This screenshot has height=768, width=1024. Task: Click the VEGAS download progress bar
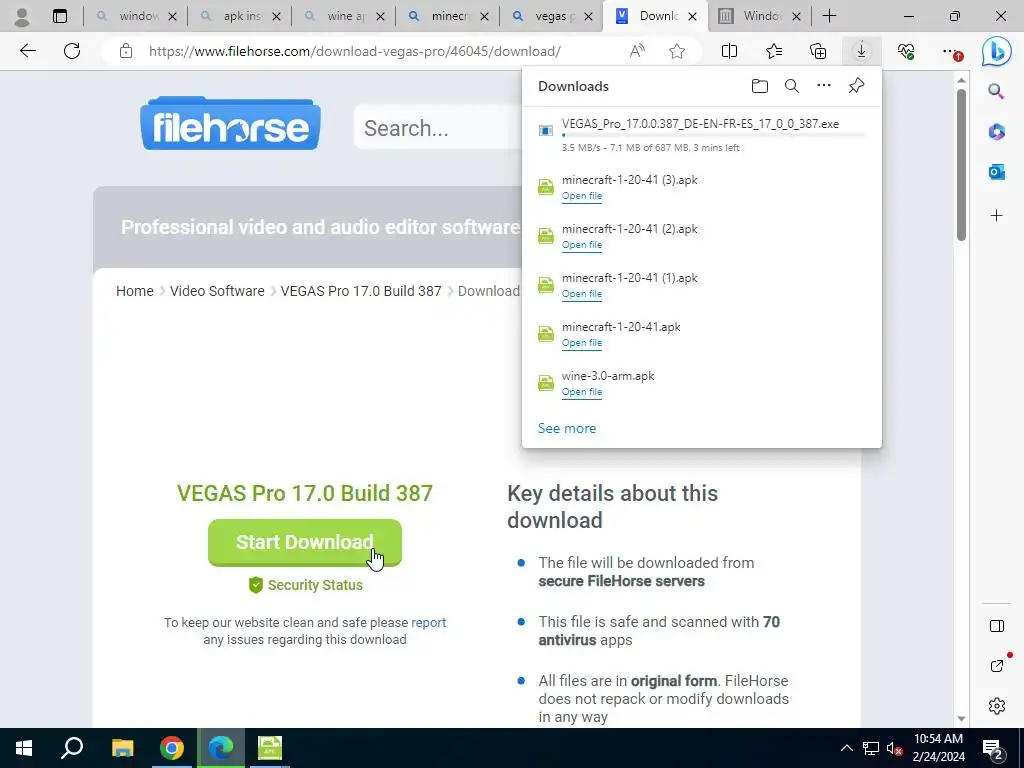point(714,135)
